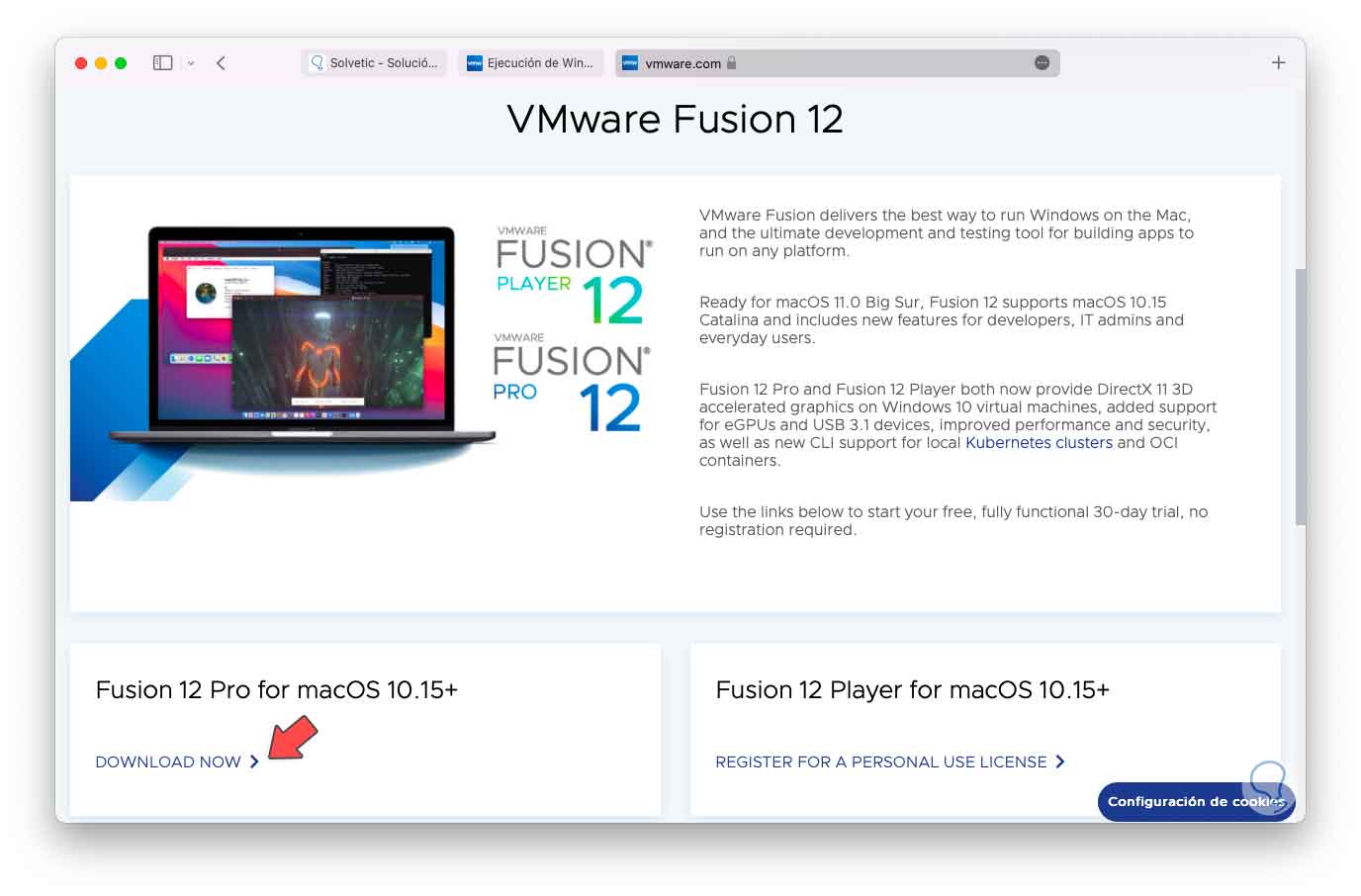1361x896 pixels.
Task: Click the green full screen button
Action: point(121,63)
